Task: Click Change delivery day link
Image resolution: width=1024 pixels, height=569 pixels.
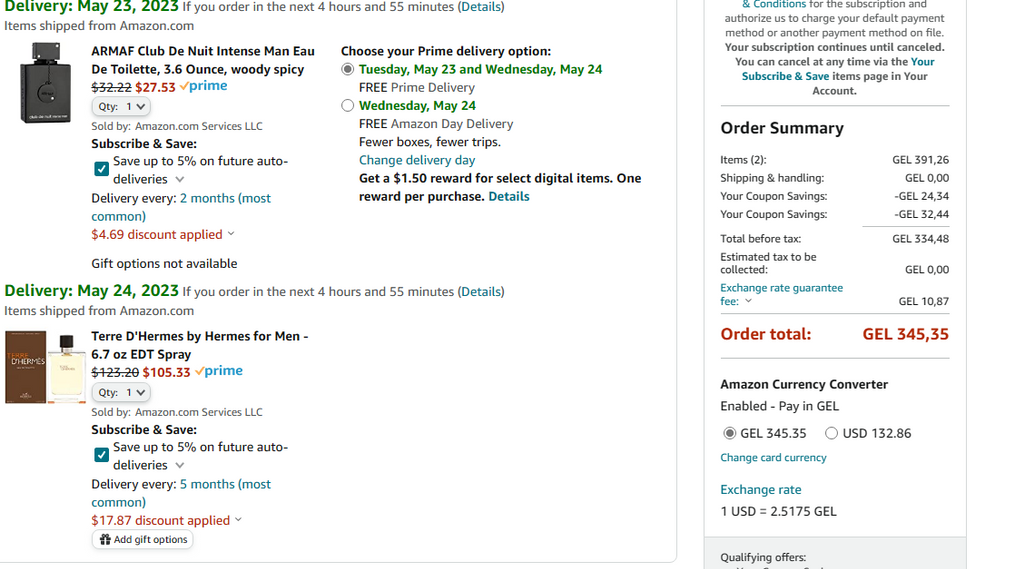Action: click(x=417, y=160)
